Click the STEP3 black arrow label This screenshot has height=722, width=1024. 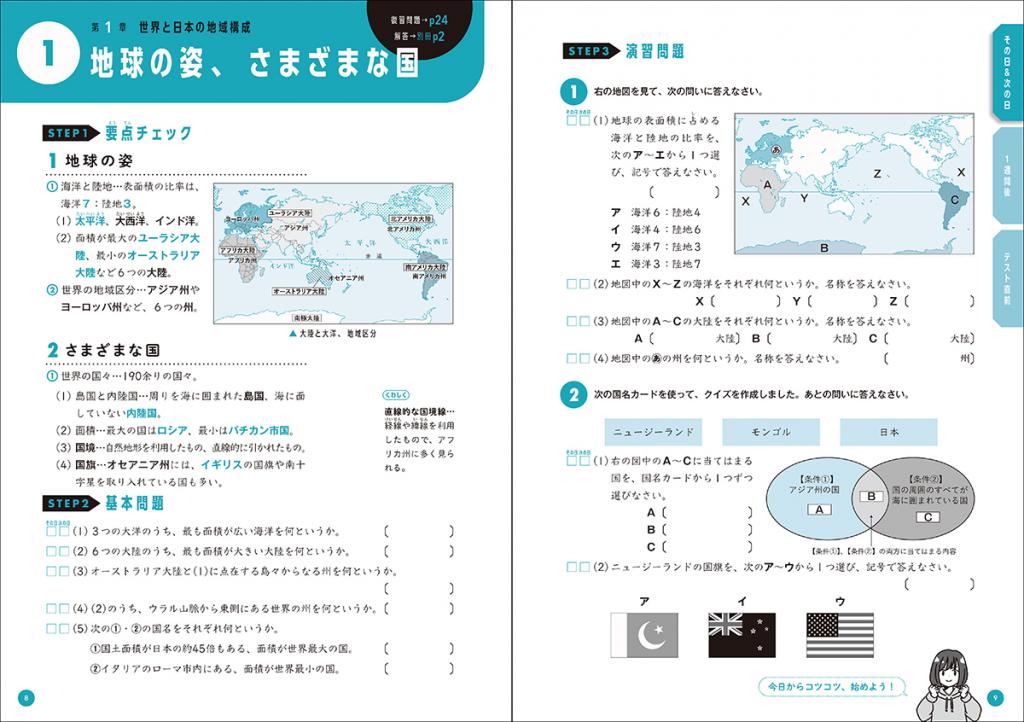pyautogui.click(x=591, y=51)
